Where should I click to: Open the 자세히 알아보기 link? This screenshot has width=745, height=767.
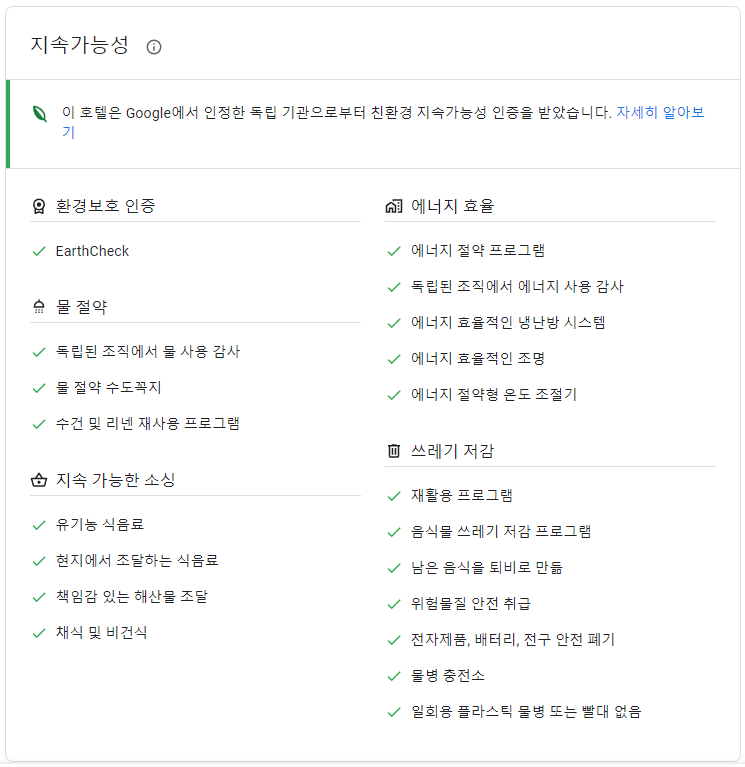(660, 113)
